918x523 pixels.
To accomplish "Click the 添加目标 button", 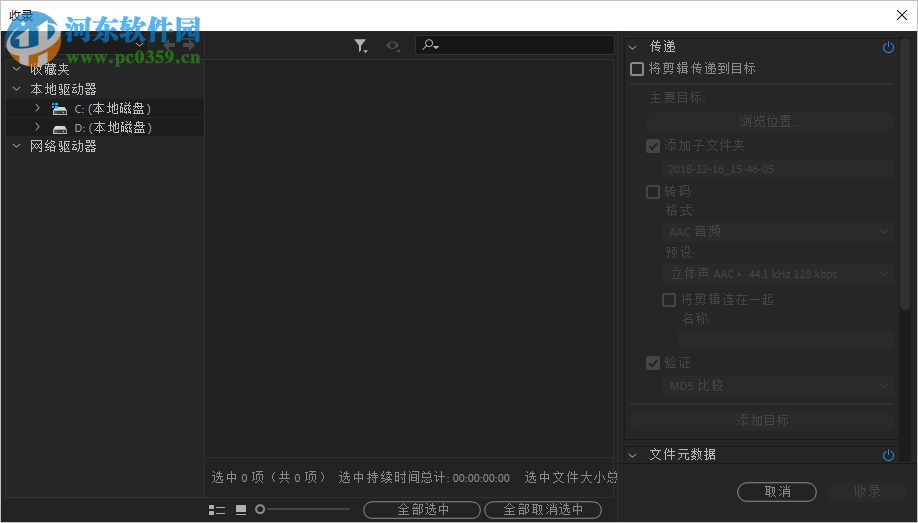I will tap(762, 421).
